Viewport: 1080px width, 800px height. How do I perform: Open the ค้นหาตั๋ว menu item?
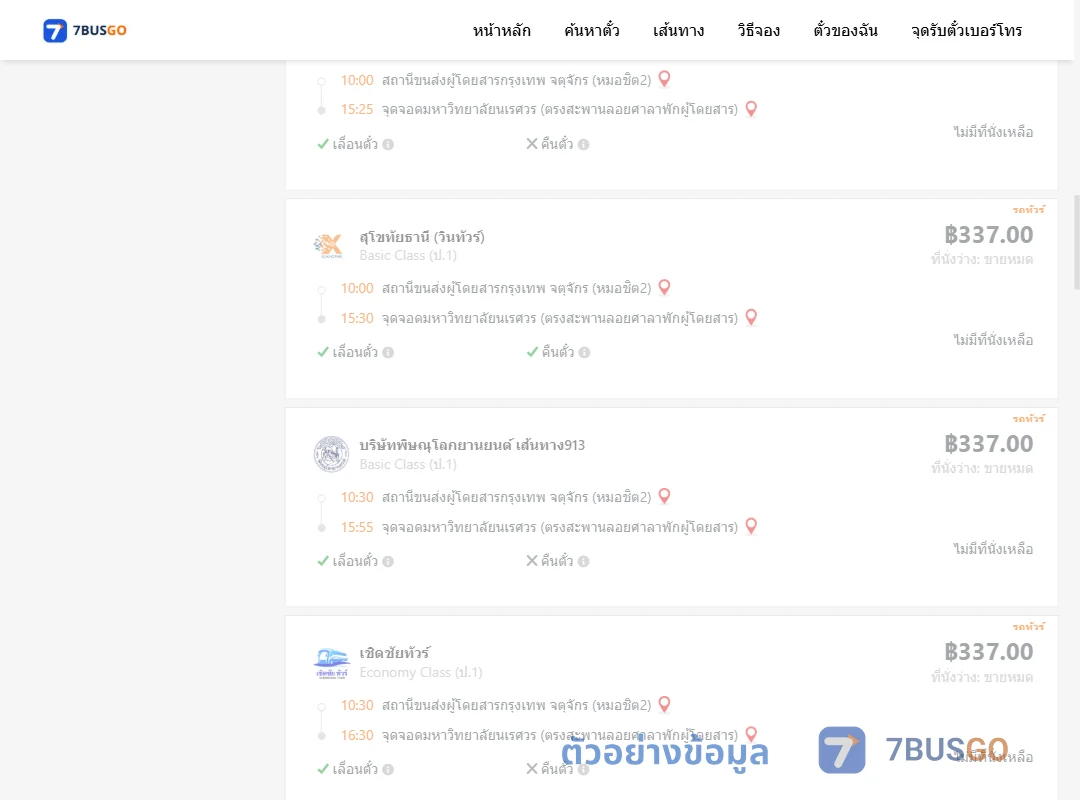(x=592, y=30)
